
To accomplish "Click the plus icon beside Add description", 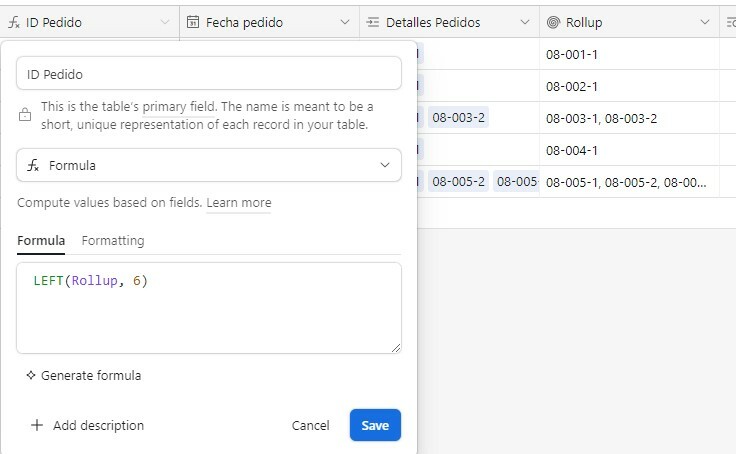I will (37, 425).
